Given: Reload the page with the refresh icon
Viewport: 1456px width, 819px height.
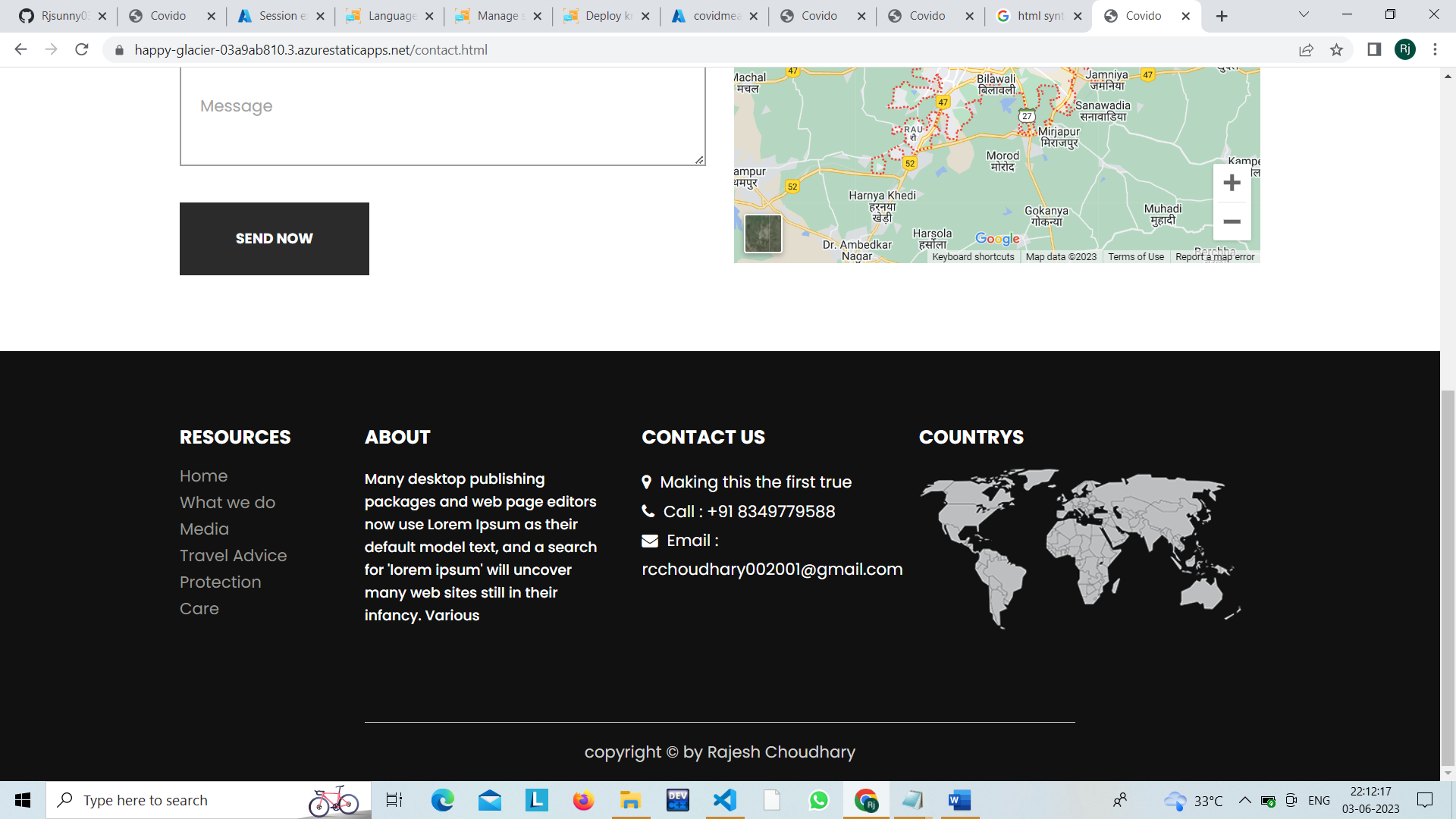Looking at the screenshot, I should (x=82, y=50).
